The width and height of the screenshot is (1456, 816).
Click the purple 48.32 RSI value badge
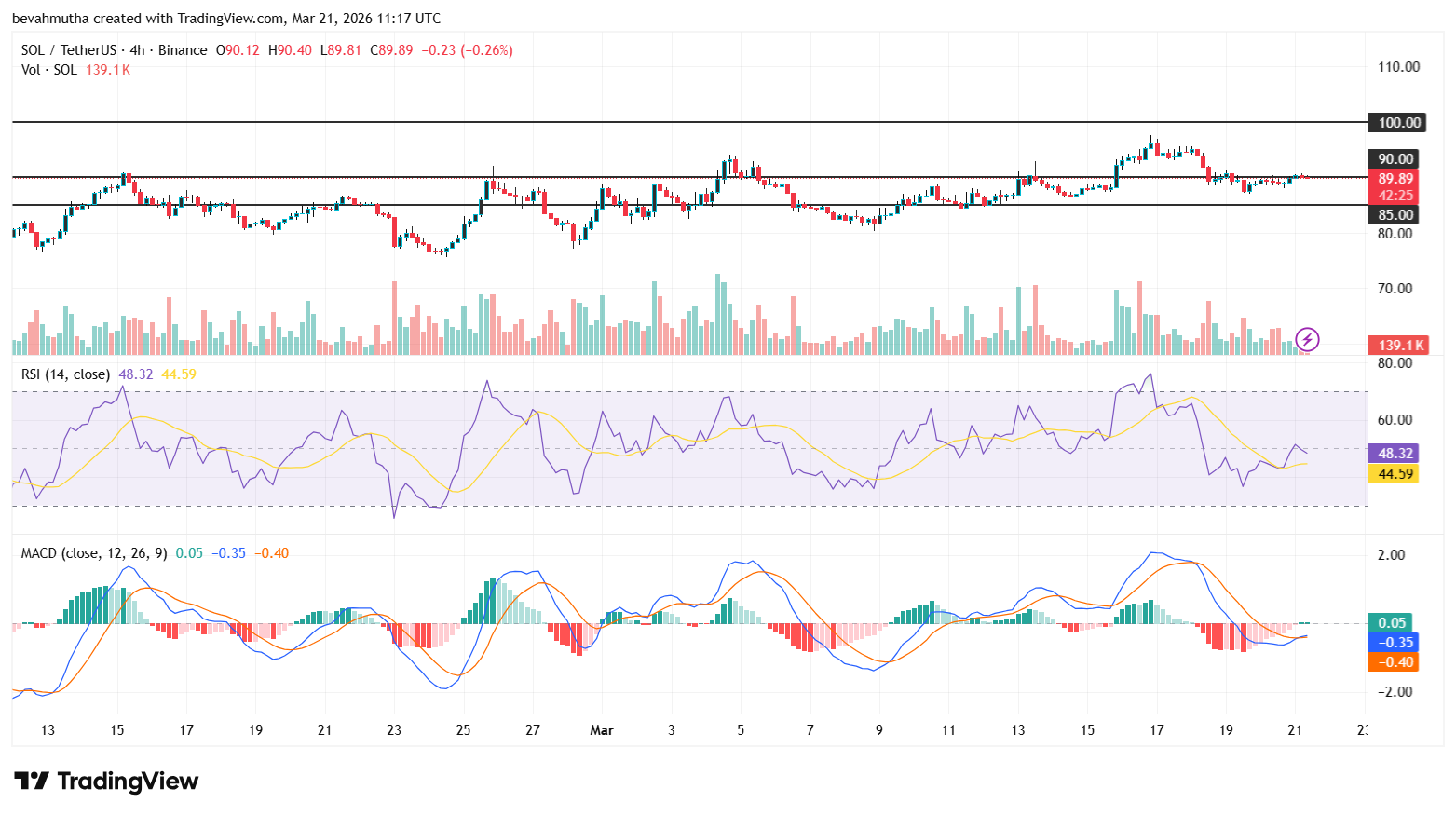click(1394, 453)
